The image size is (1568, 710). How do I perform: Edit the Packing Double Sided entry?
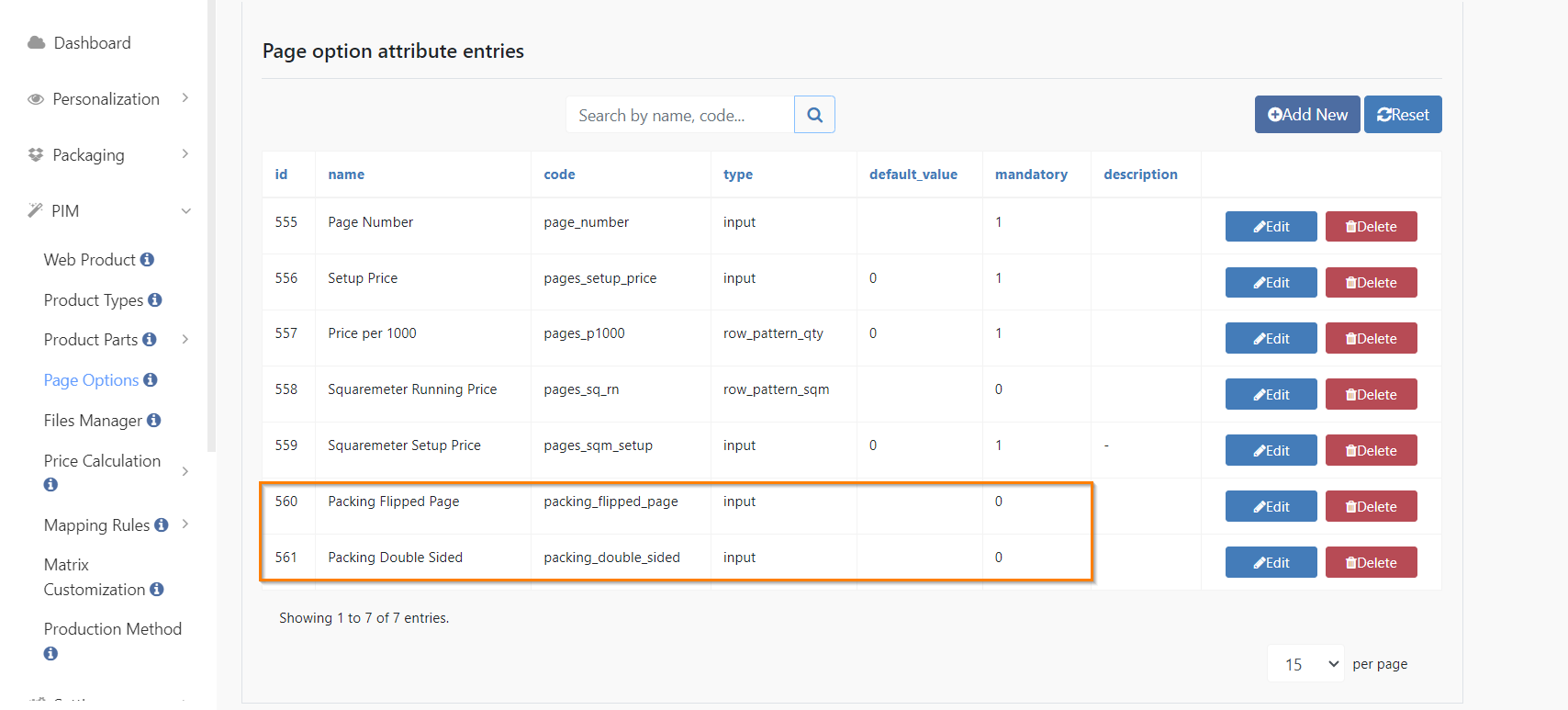(x=1271, y=563)
